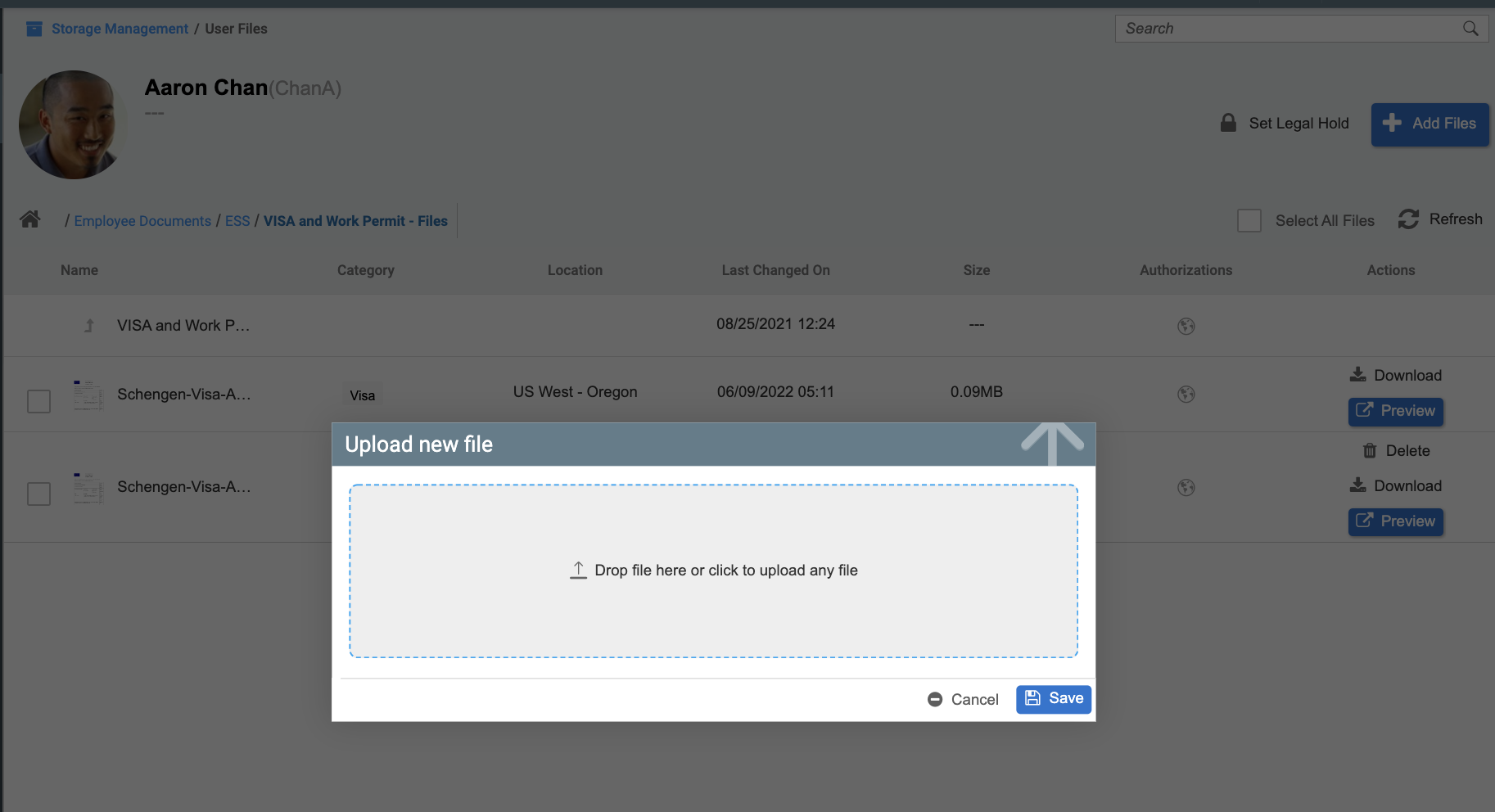Check the second Schengen-Visa file checkbox
Screen dimensions: 1495x812
[x=39, y=494]
